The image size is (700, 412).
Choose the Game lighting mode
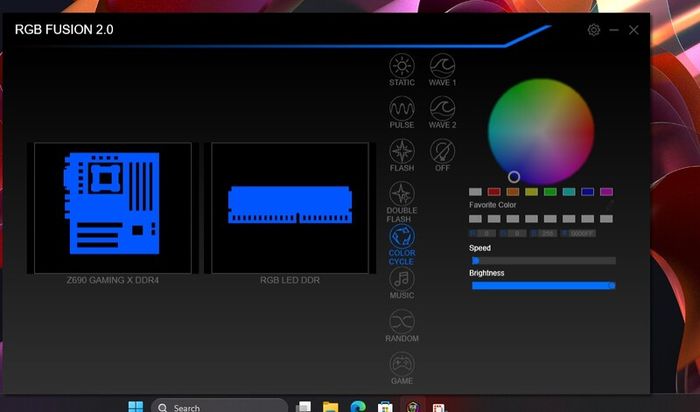402,368
